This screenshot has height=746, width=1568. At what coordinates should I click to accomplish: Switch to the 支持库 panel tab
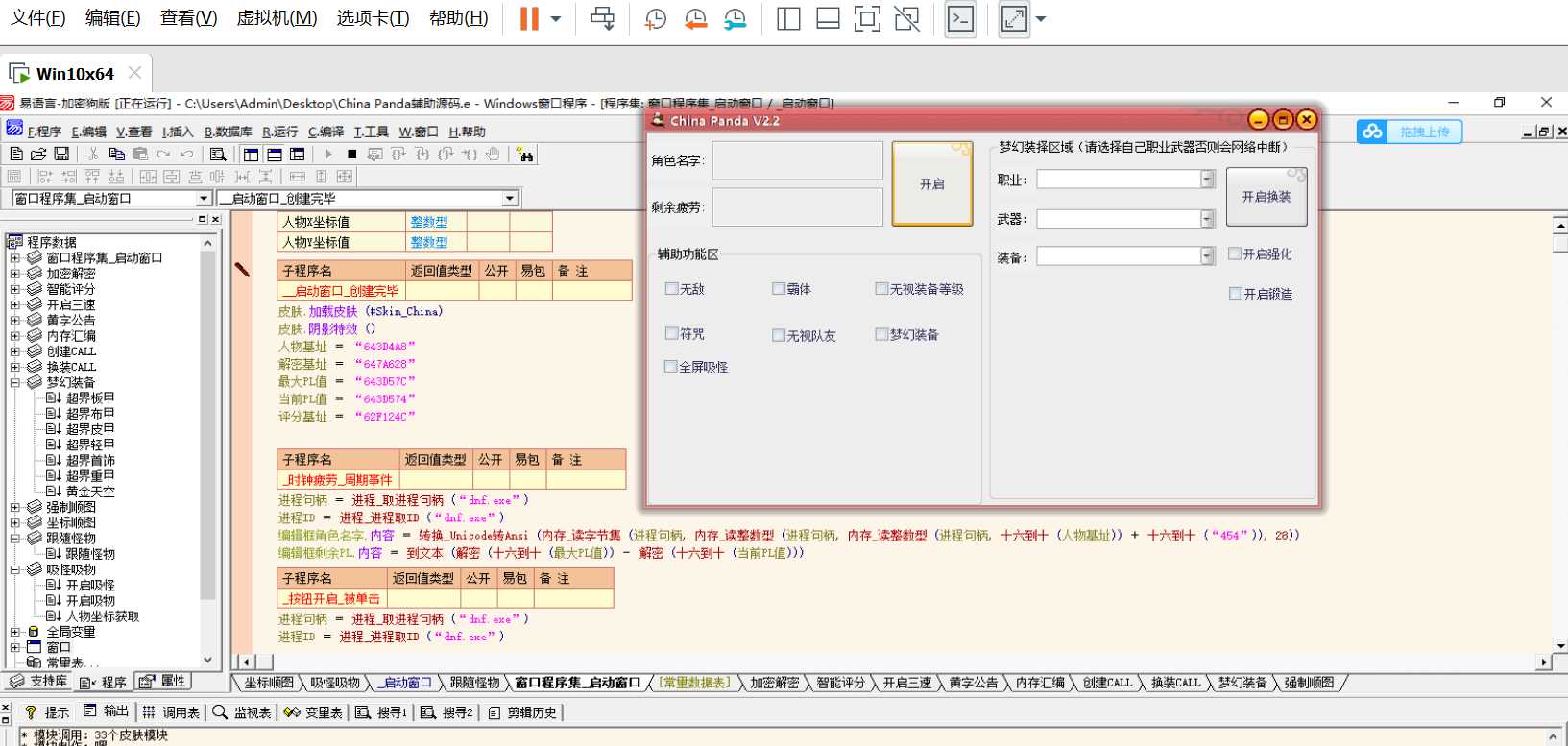(38, 681)
